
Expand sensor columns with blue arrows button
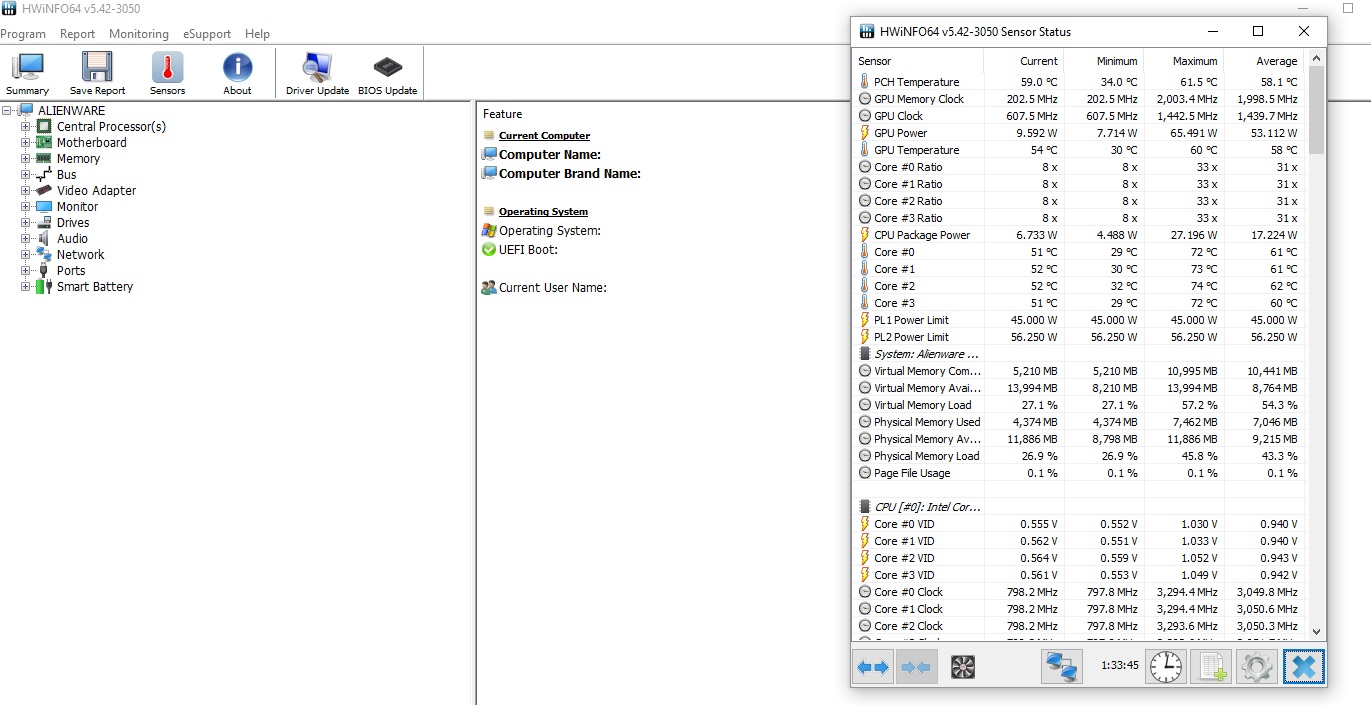[x=873, y=667]
